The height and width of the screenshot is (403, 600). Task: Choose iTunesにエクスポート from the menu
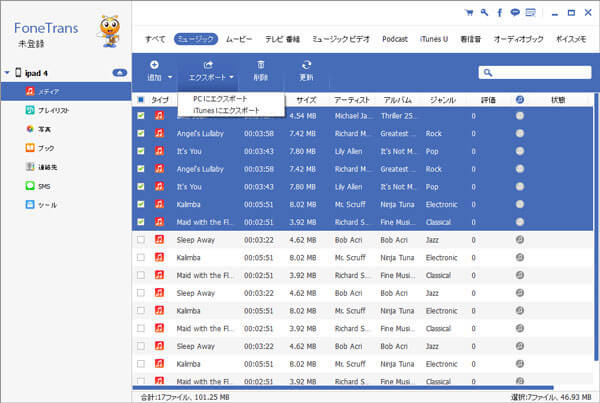pos(226,110)
